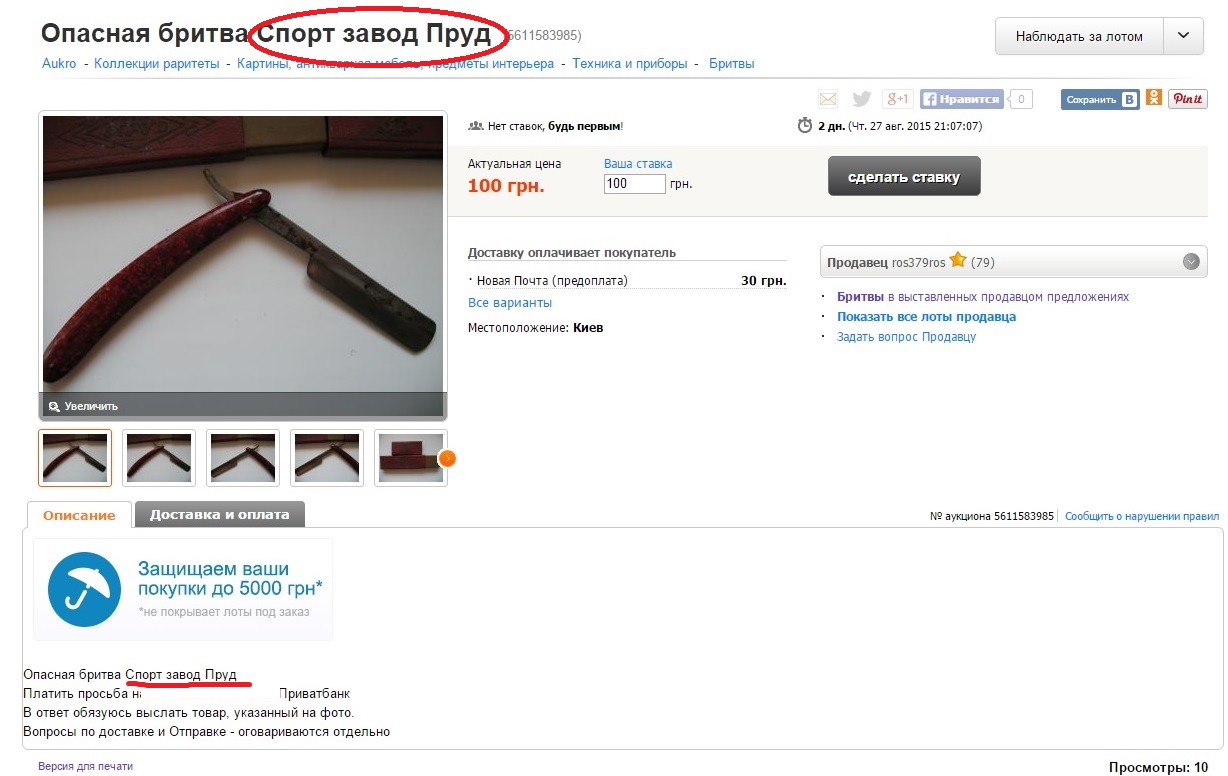Screen dimensions: 1228x776
Task: Click the Ваша ставка bid input field
Action: (x=635, y=184)
